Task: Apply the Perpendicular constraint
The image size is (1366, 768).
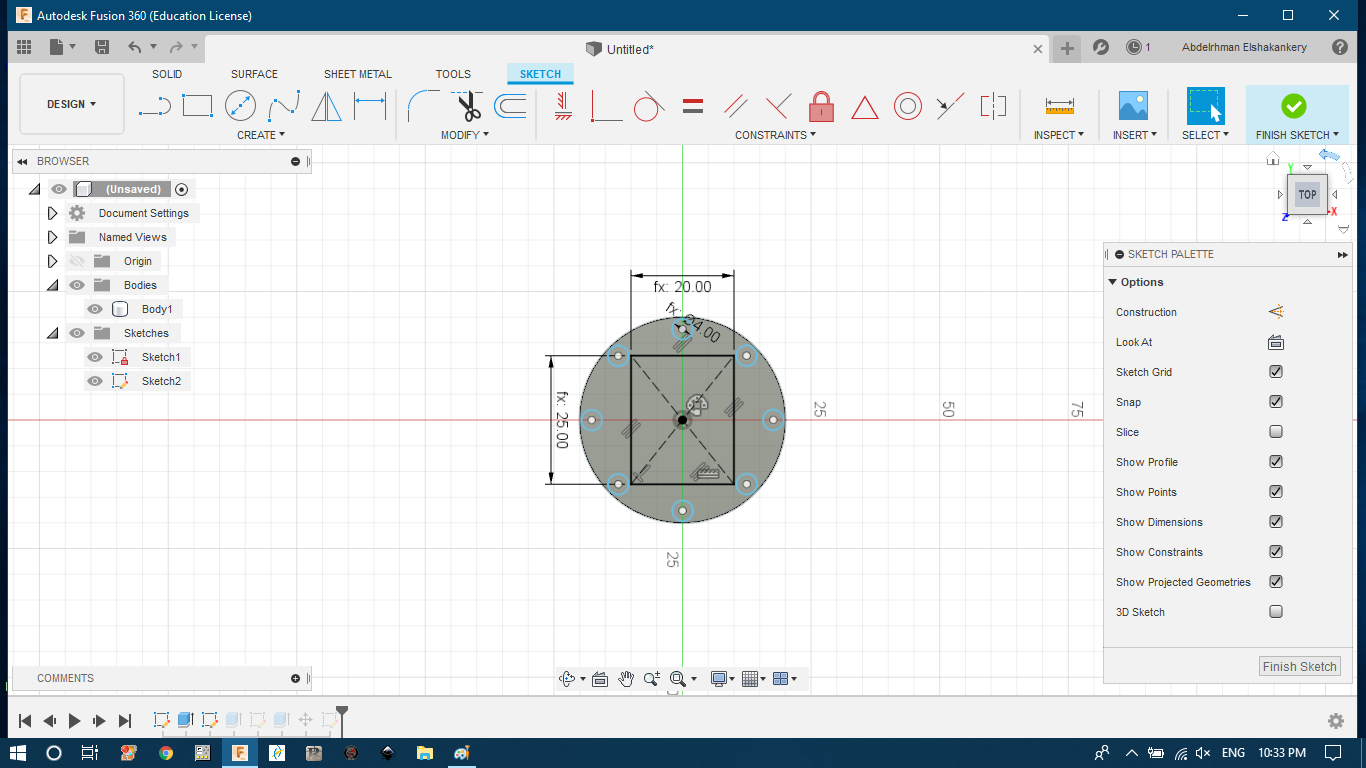Action: click(x=779, y=105)
